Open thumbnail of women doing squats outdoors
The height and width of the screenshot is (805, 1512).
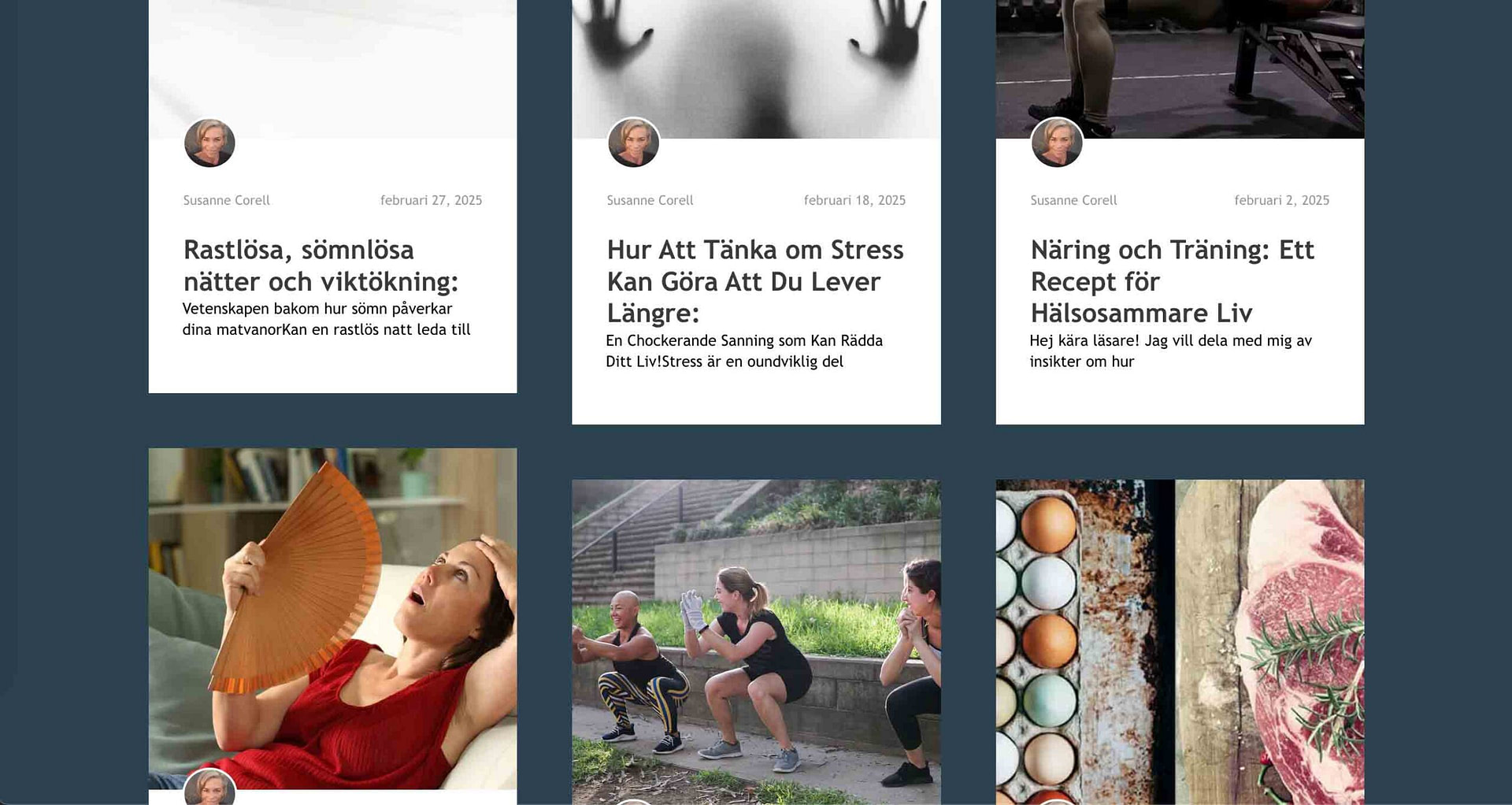pyautogui.click(x=756, y=642)
